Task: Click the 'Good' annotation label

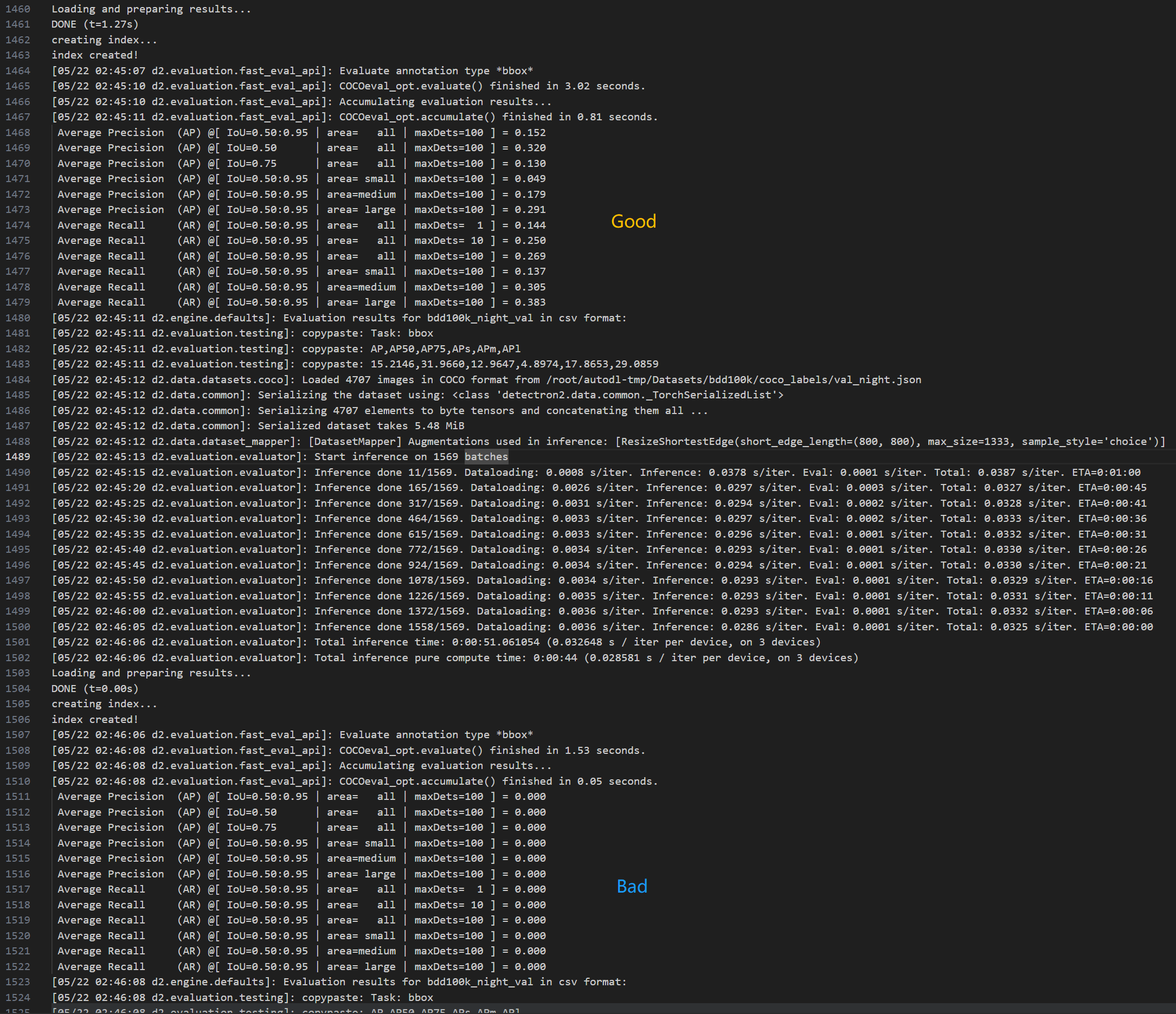Action: (x=633, y=222)
